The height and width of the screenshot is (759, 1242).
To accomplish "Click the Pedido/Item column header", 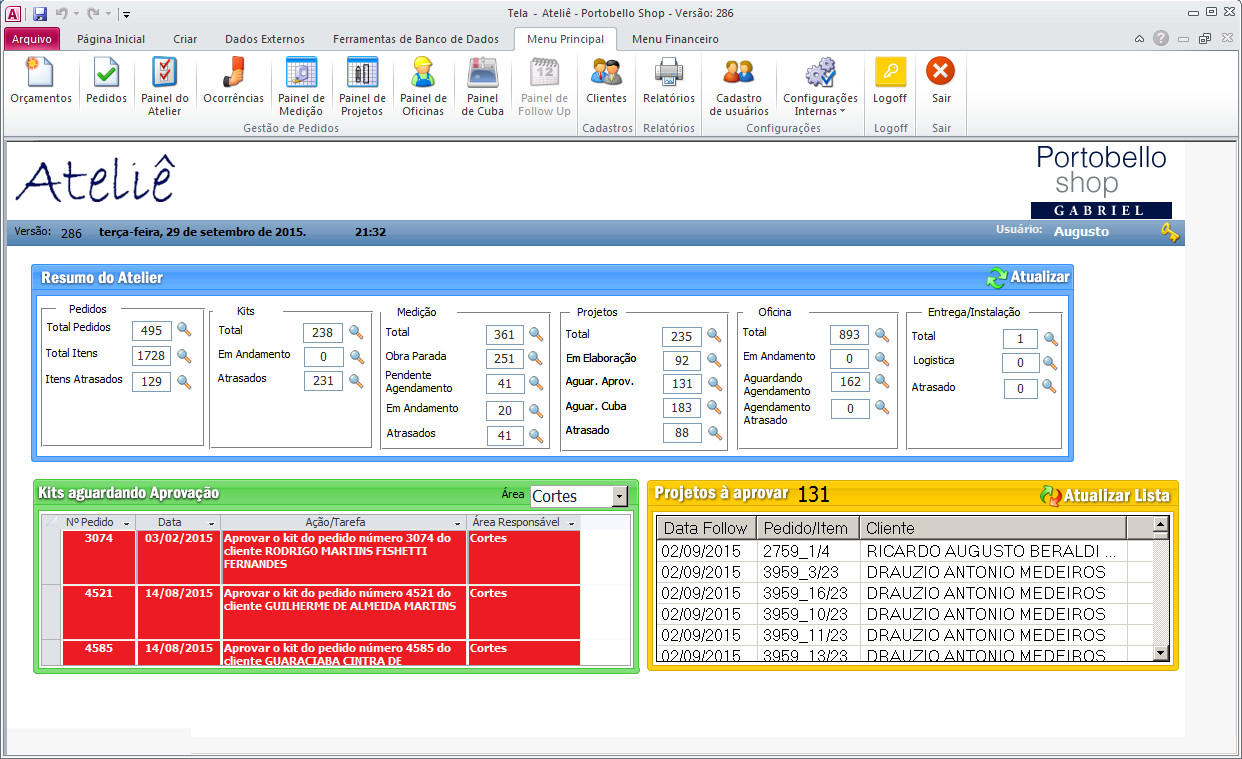I will 806,528.
